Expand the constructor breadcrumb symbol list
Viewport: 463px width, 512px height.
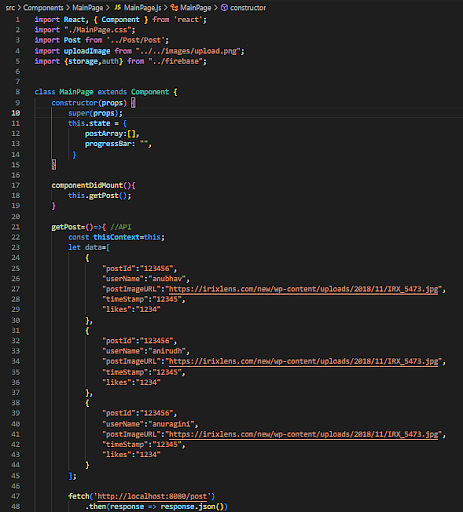[x=248, y=8]
